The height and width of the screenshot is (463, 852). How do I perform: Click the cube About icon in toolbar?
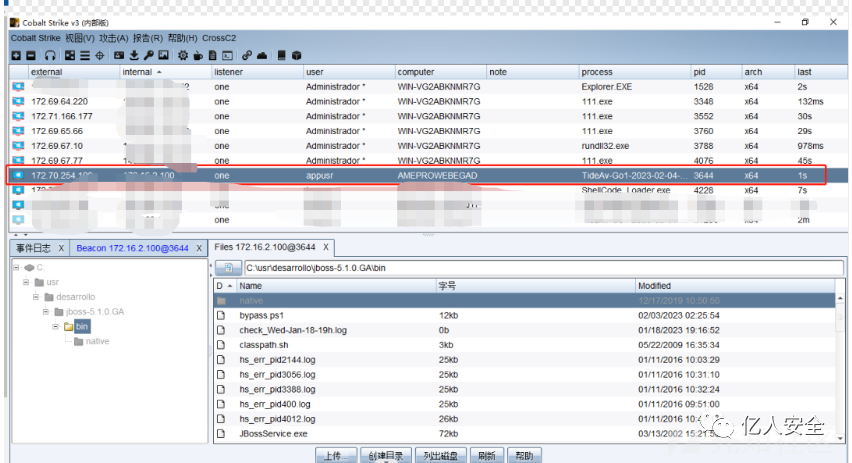point(297,55)
